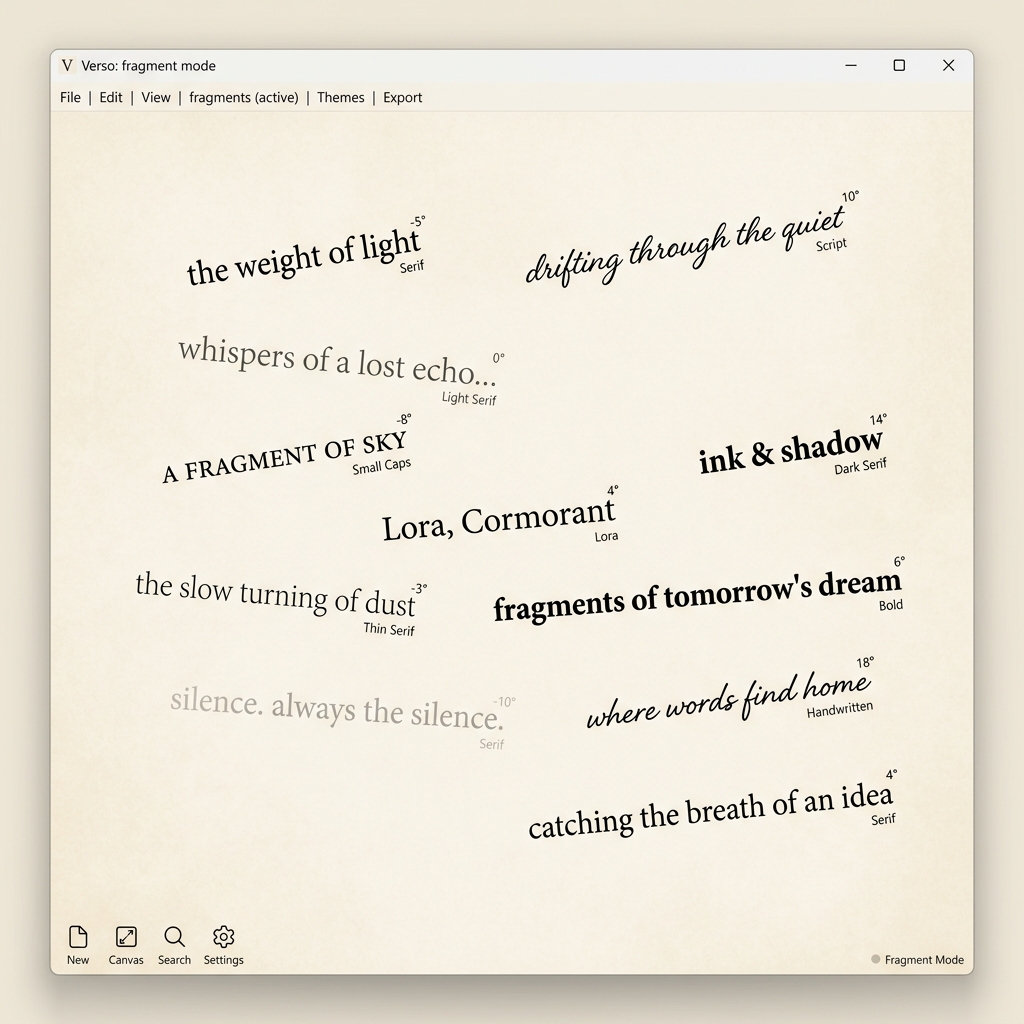The height and width of the screenshot is (1024, 1024).
Task: Select the fragments (active) menu
Action: pyautogui.click(x=244, y=97)
